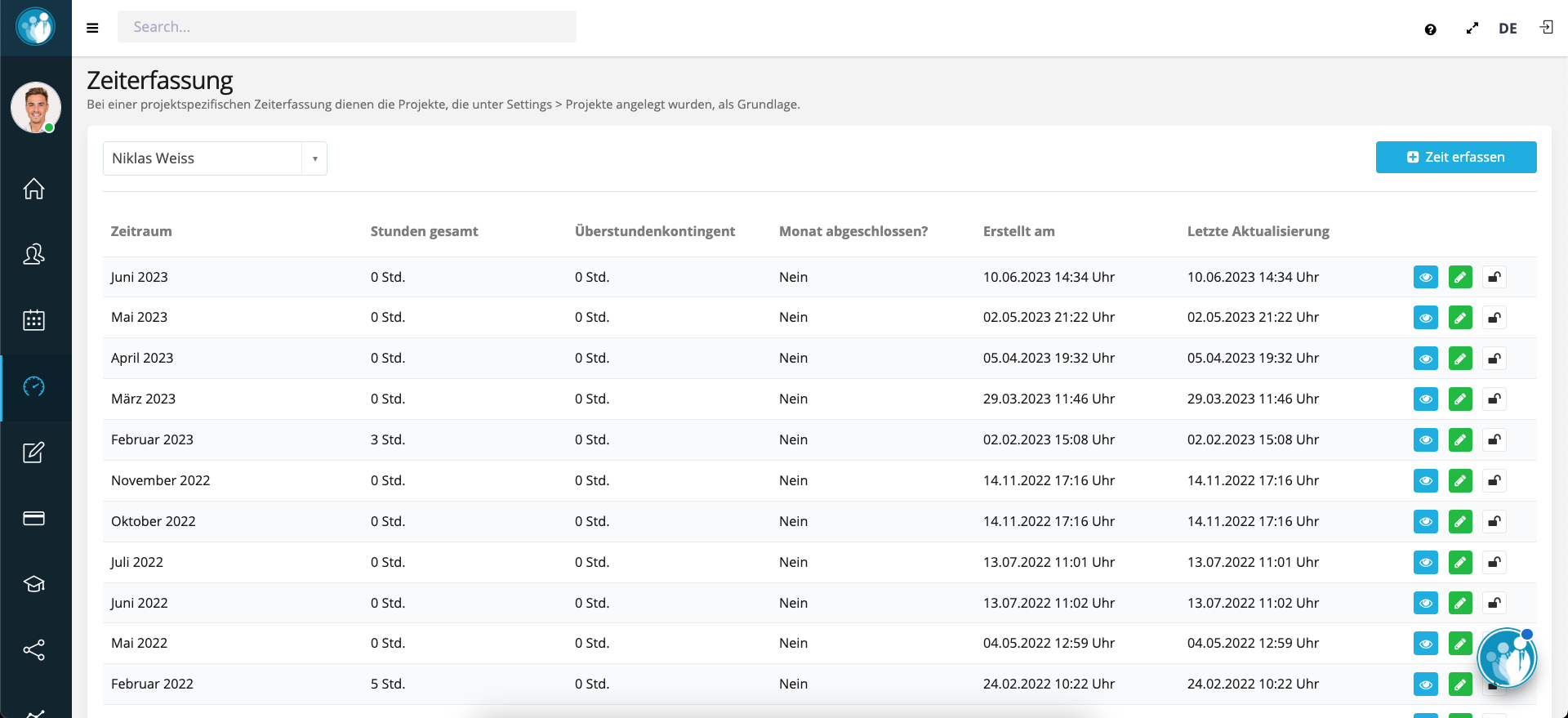View the November 2022 entry with the eye icon
Screen dimensions: 1568x718
(x=1426, y=480)
